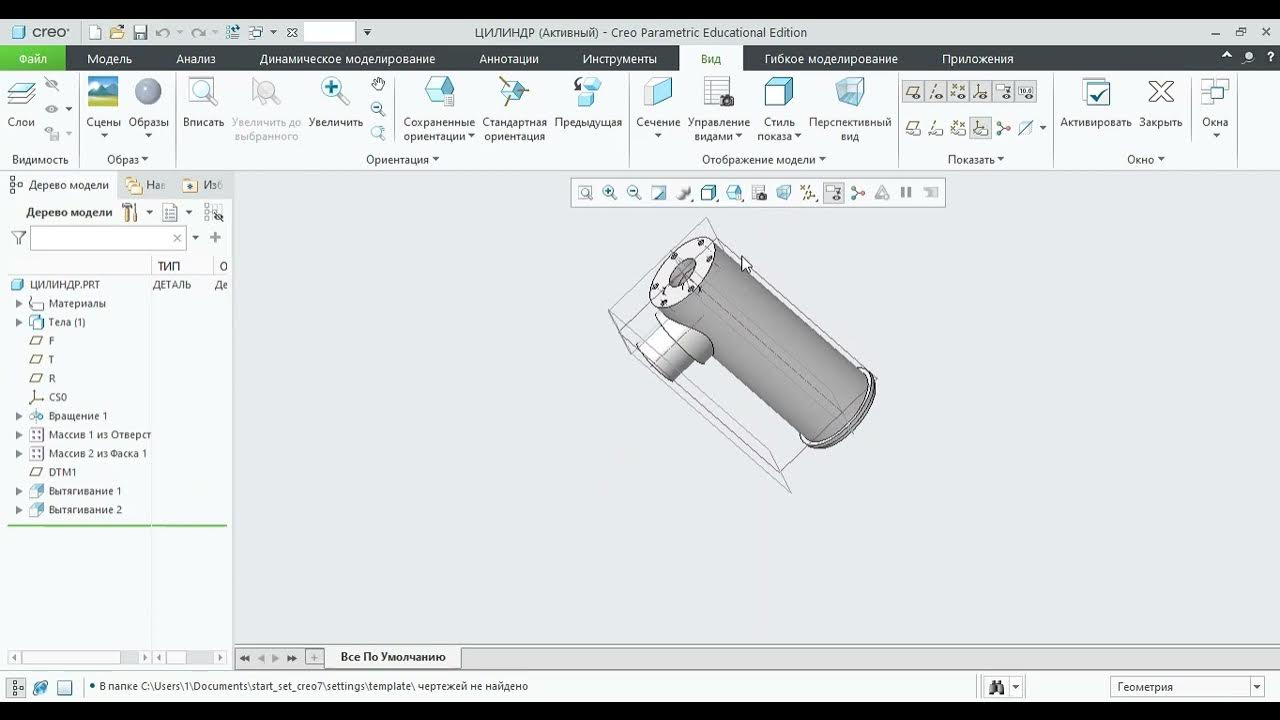Click the Образы appearances sphere icon

point(148,93)
